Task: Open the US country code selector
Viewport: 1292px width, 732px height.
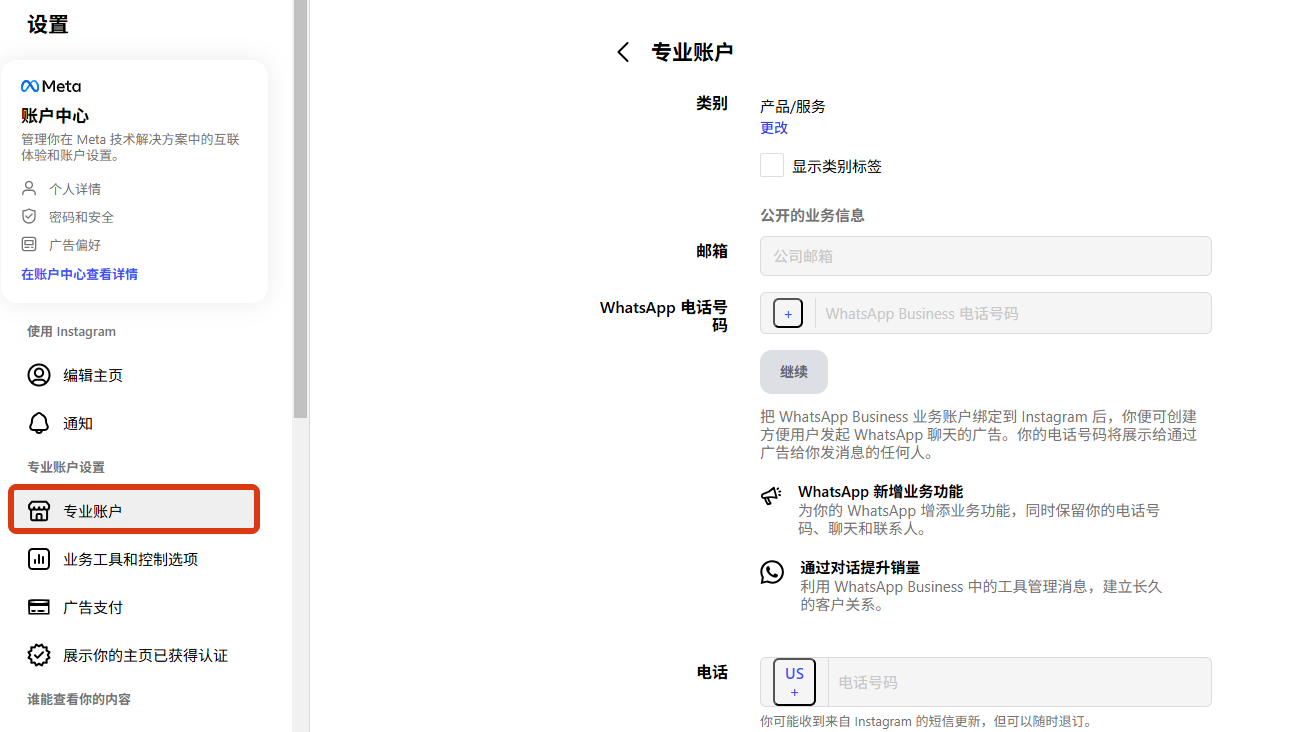Action: coord(794,682)
